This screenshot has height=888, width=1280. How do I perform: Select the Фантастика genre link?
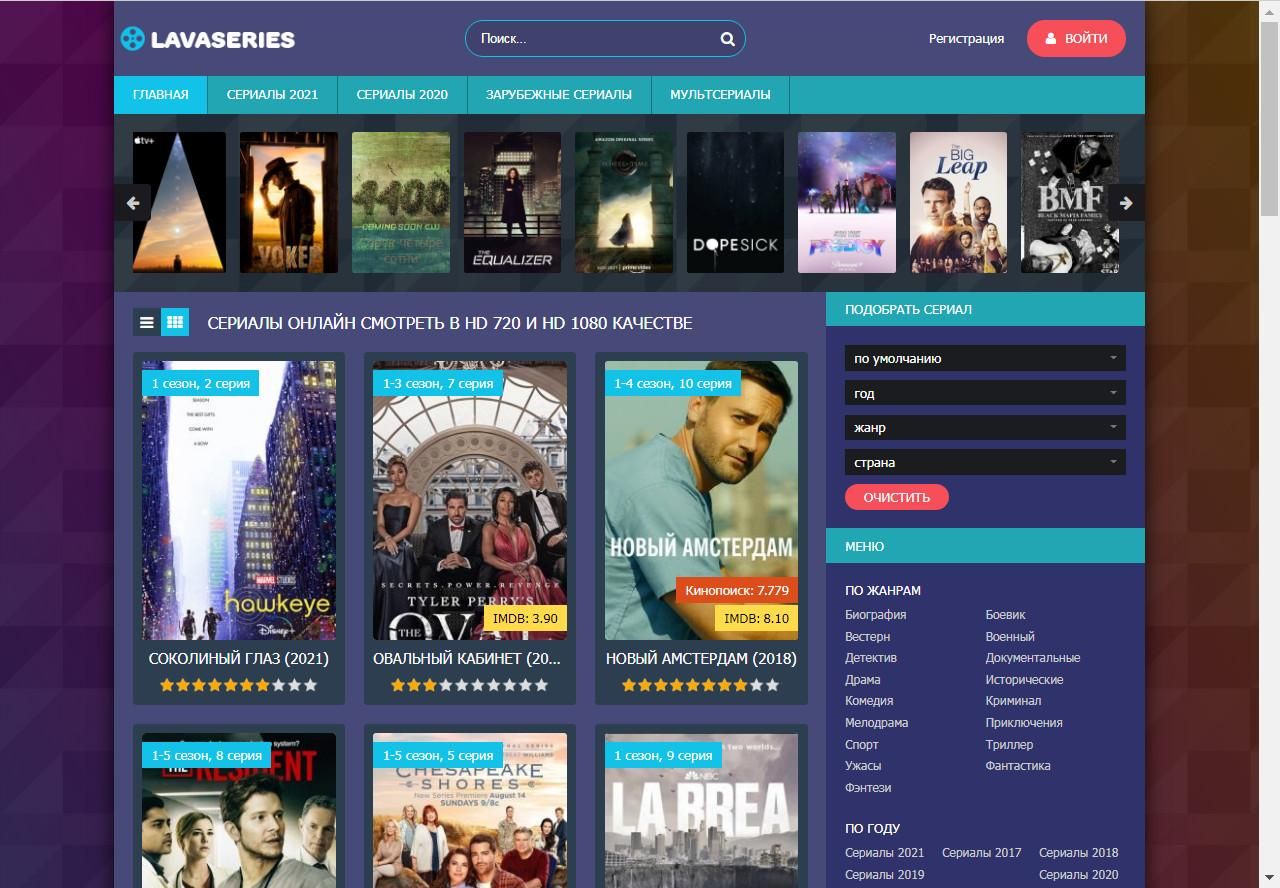click(1018, 766)
